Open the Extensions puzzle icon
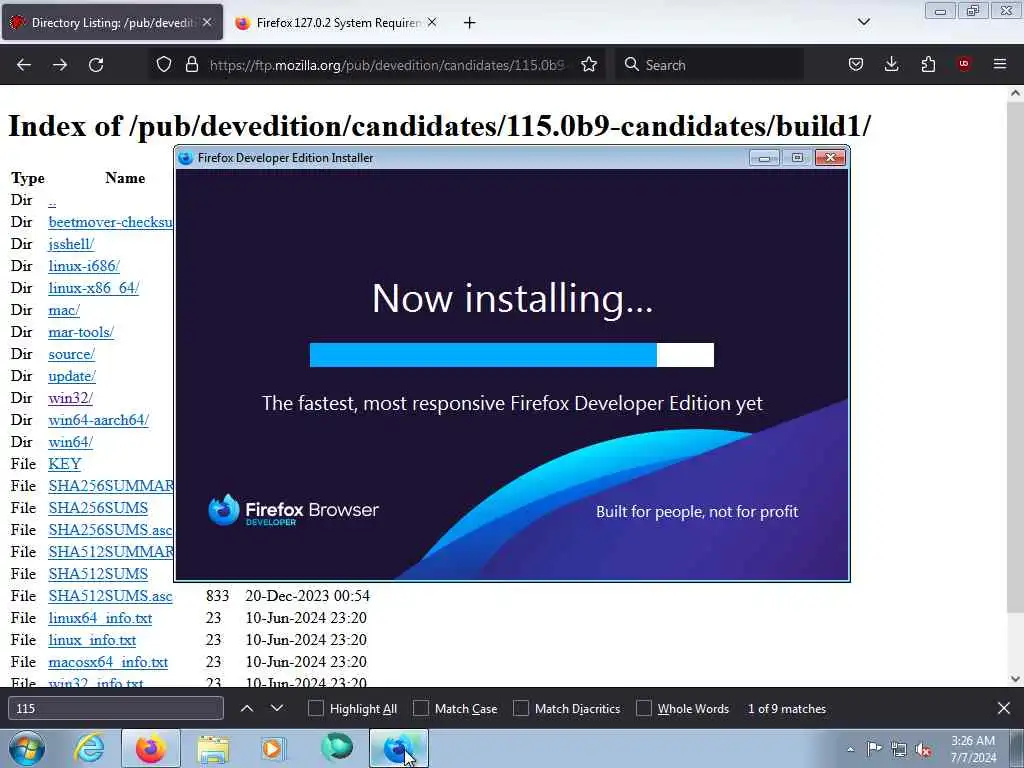 [928, 65]
